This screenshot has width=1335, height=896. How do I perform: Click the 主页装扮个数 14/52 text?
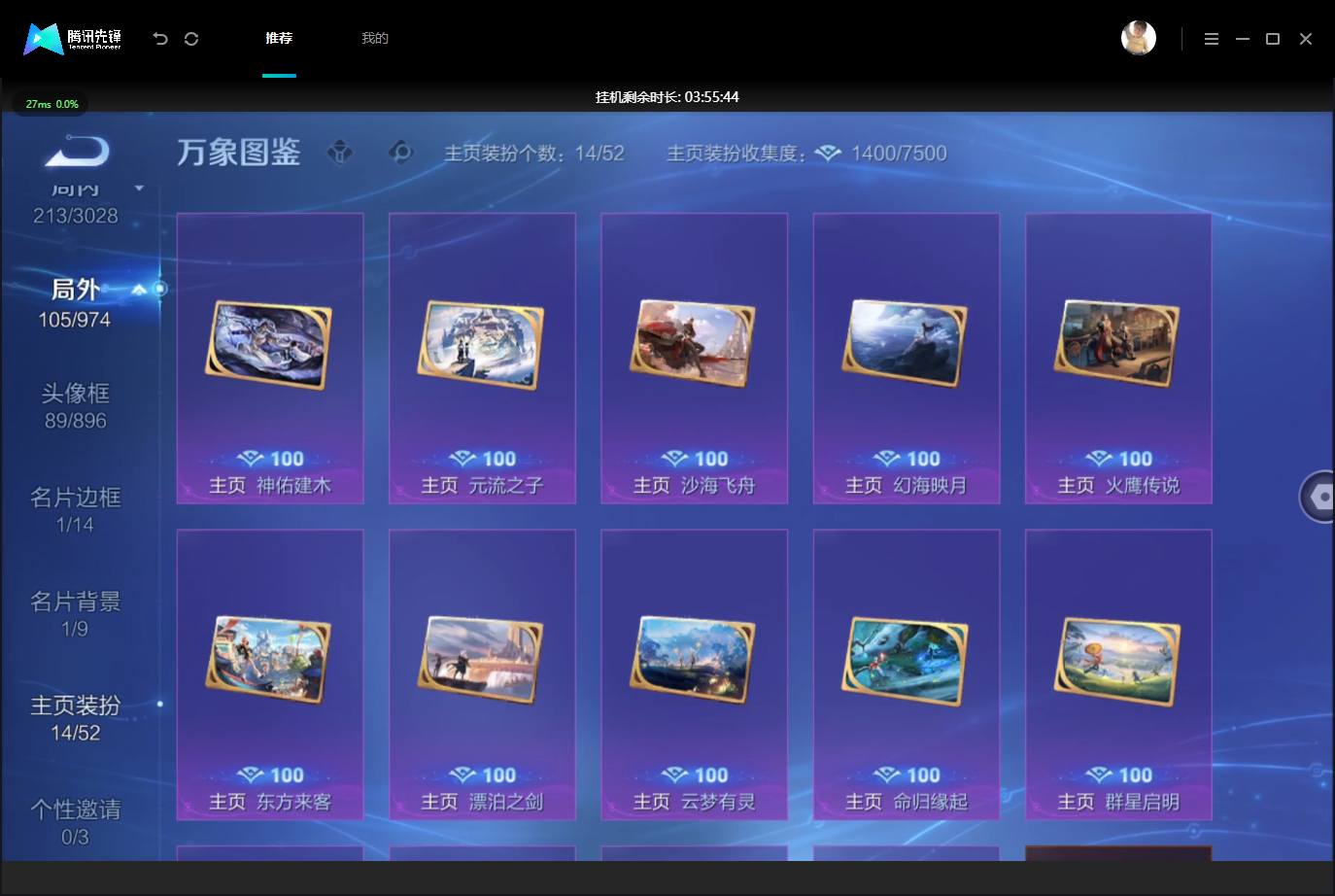pos(533,153)
